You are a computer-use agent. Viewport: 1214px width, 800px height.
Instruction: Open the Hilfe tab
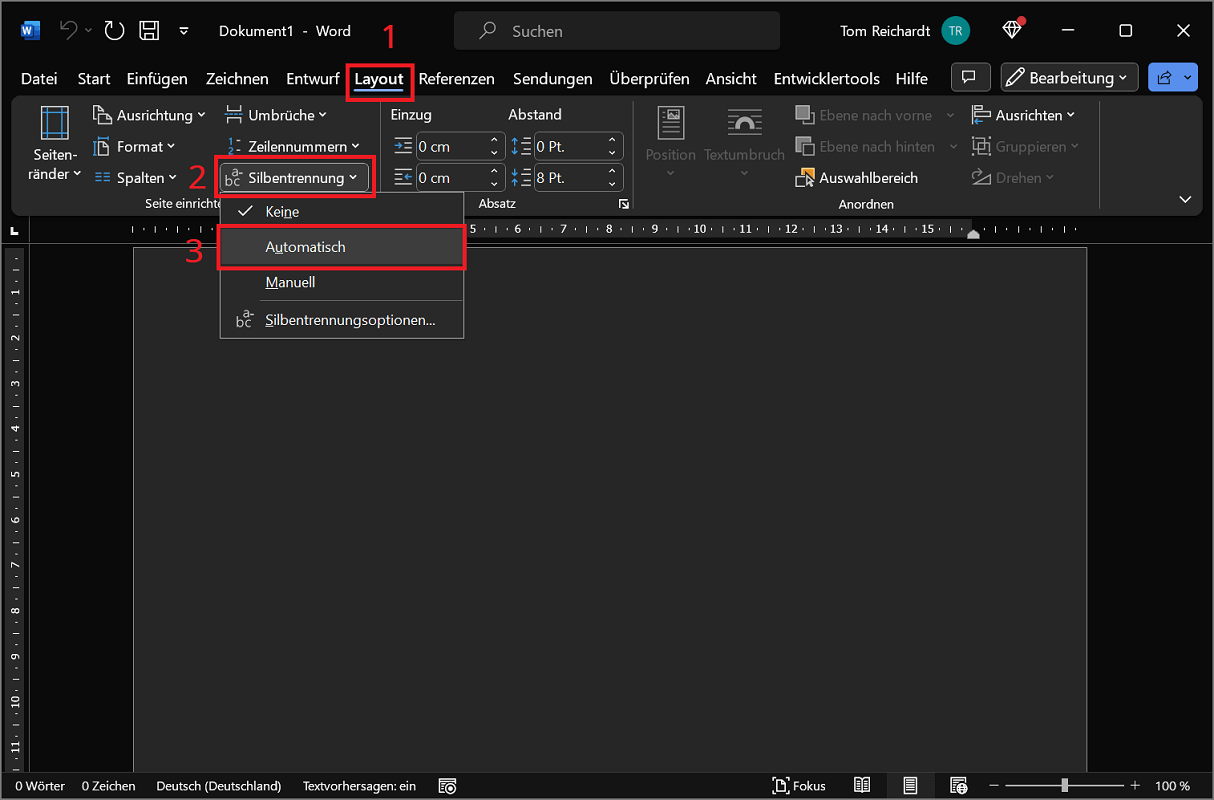click(911, 78)
